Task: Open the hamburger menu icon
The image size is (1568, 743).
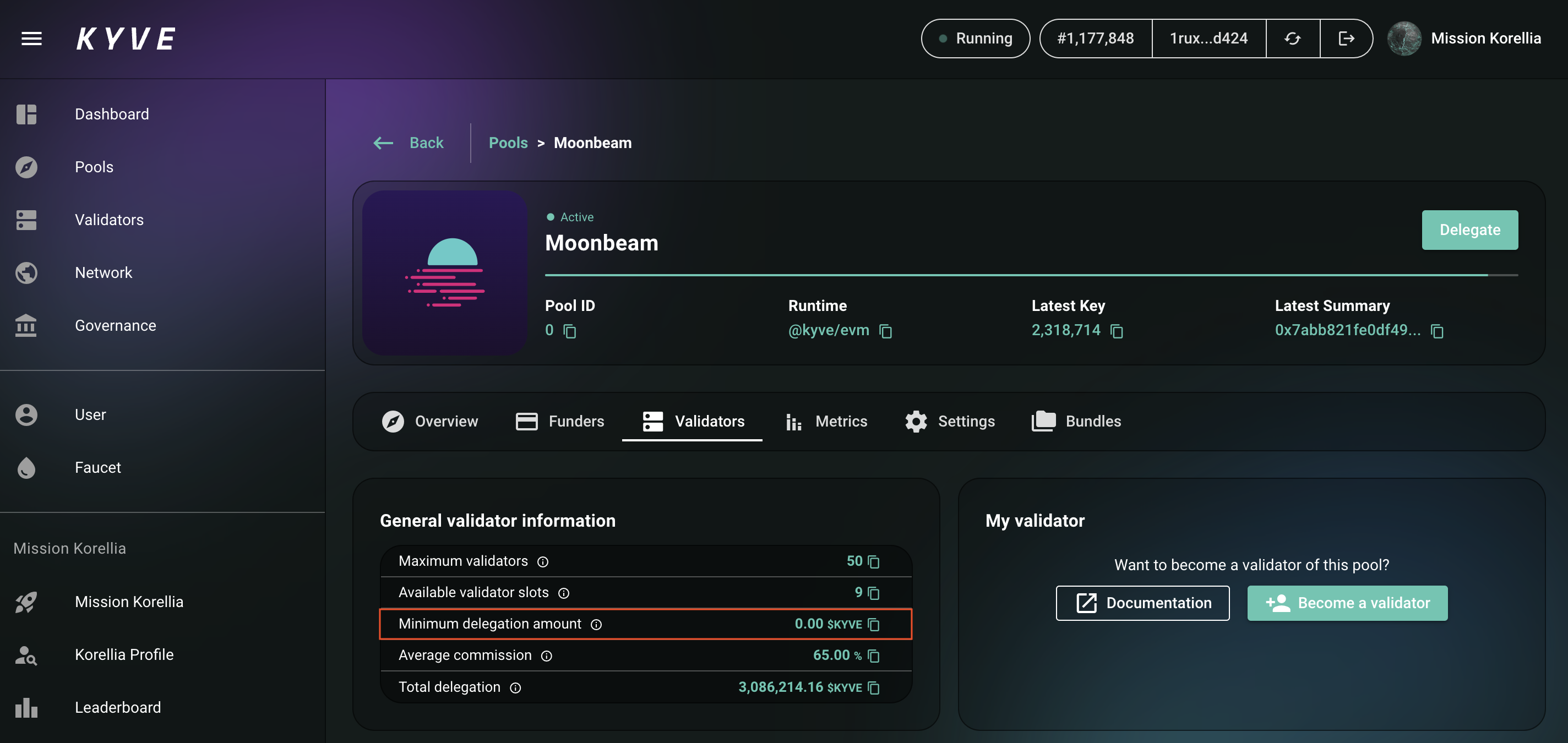Action: coord(31,39)
